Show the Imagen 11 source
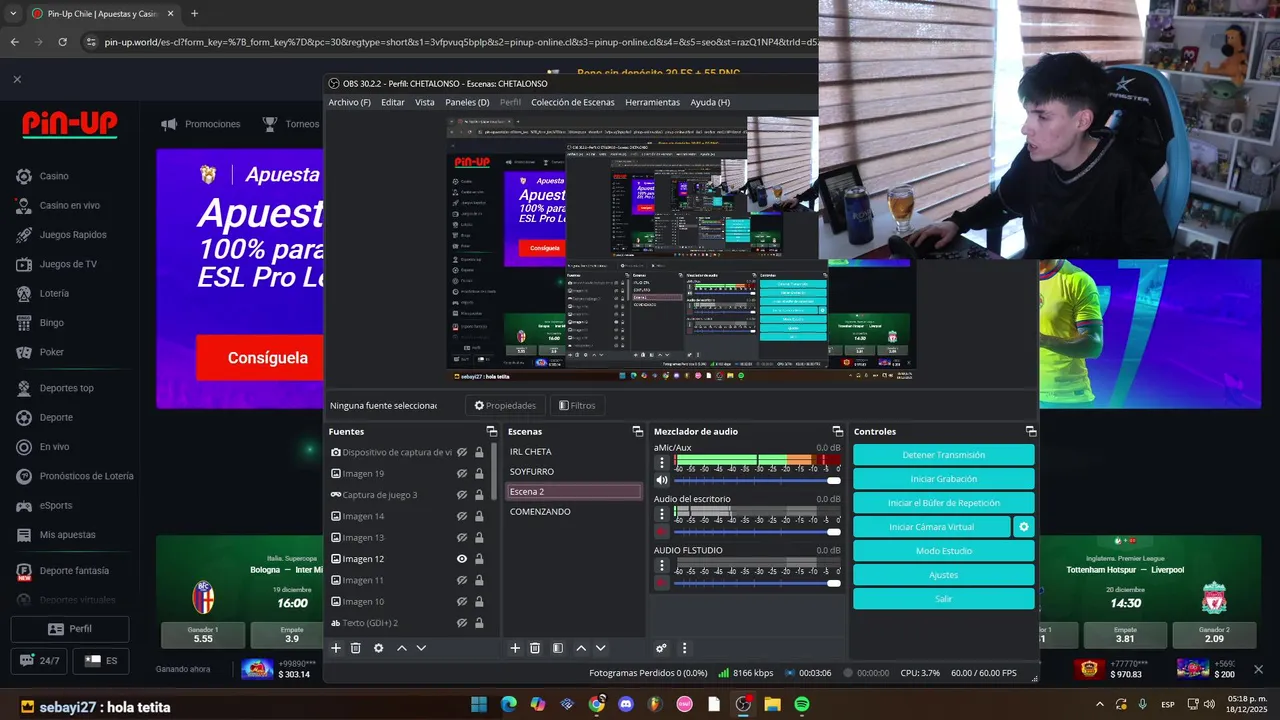Screen dimensions: 1280x720 coord(462,580)
